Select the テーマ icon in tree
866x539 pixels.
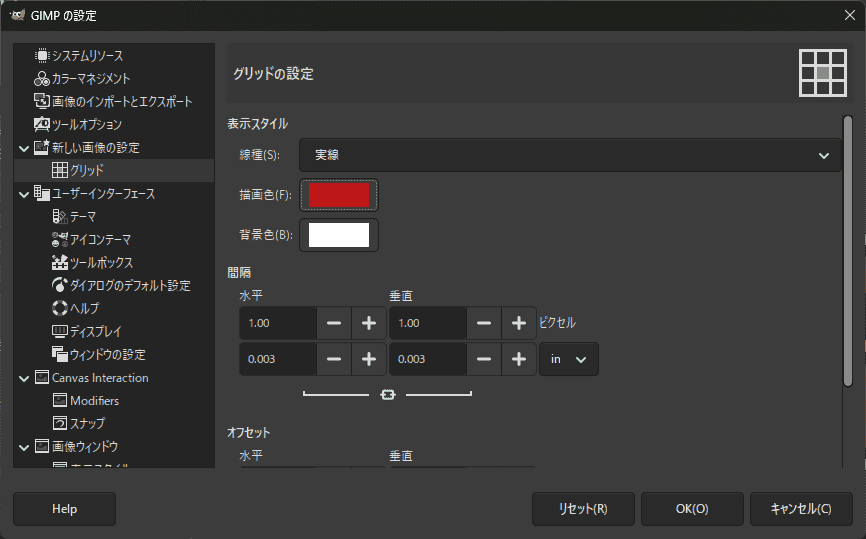(60, 216)
